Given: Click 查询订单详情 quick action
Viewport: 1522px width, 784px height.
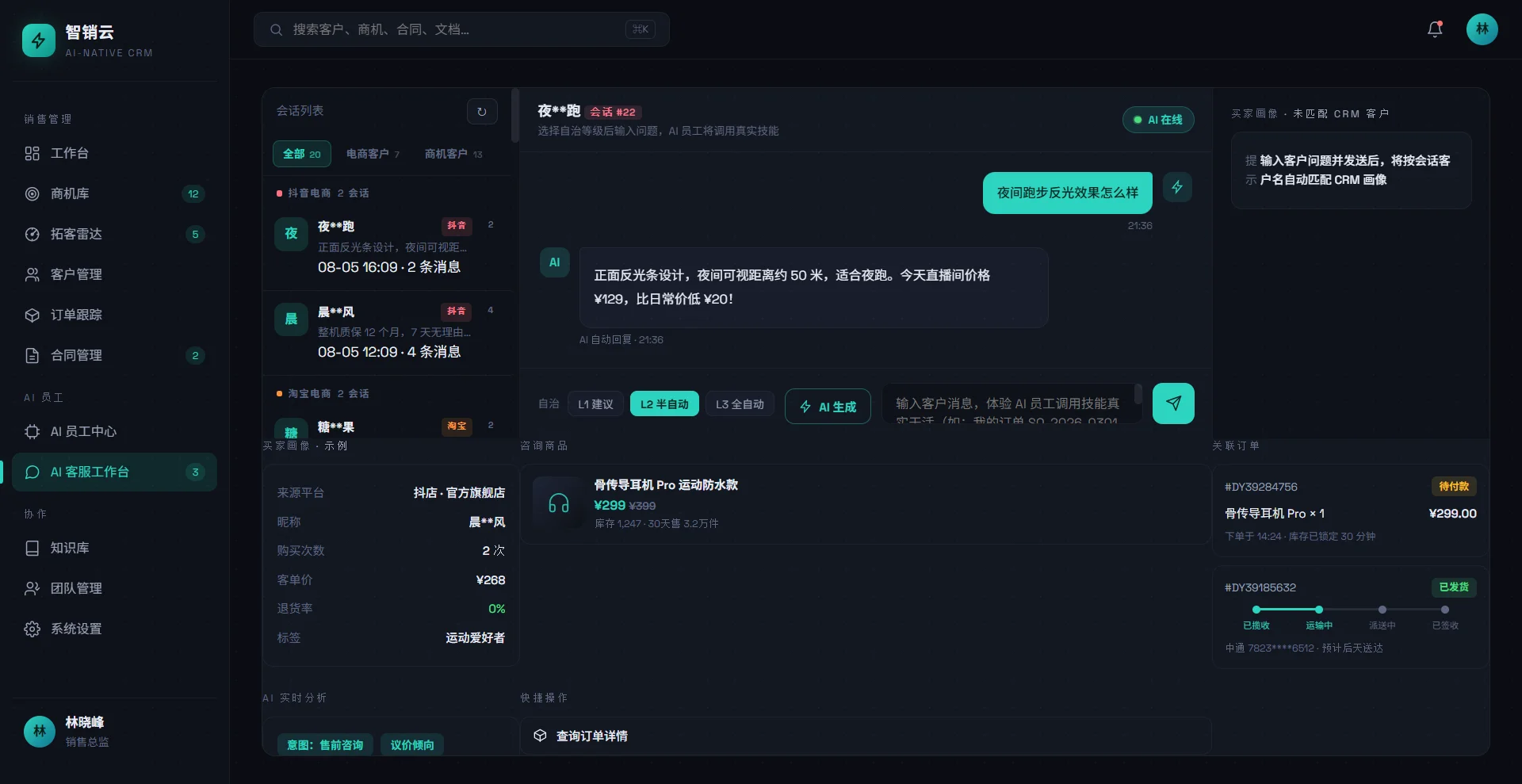Looking at the screenshot, I should point(866,736).
